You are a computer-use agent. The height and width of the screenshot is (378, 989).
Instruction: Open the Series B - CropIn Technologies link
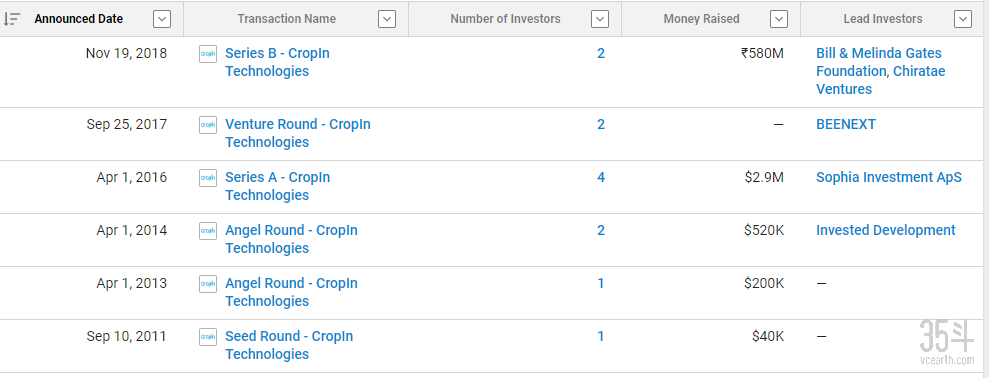[278, 62]
